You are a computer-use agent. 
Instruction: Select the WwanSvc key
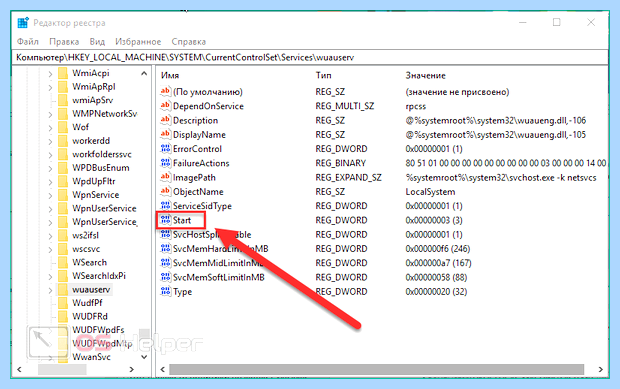point(91,357)
